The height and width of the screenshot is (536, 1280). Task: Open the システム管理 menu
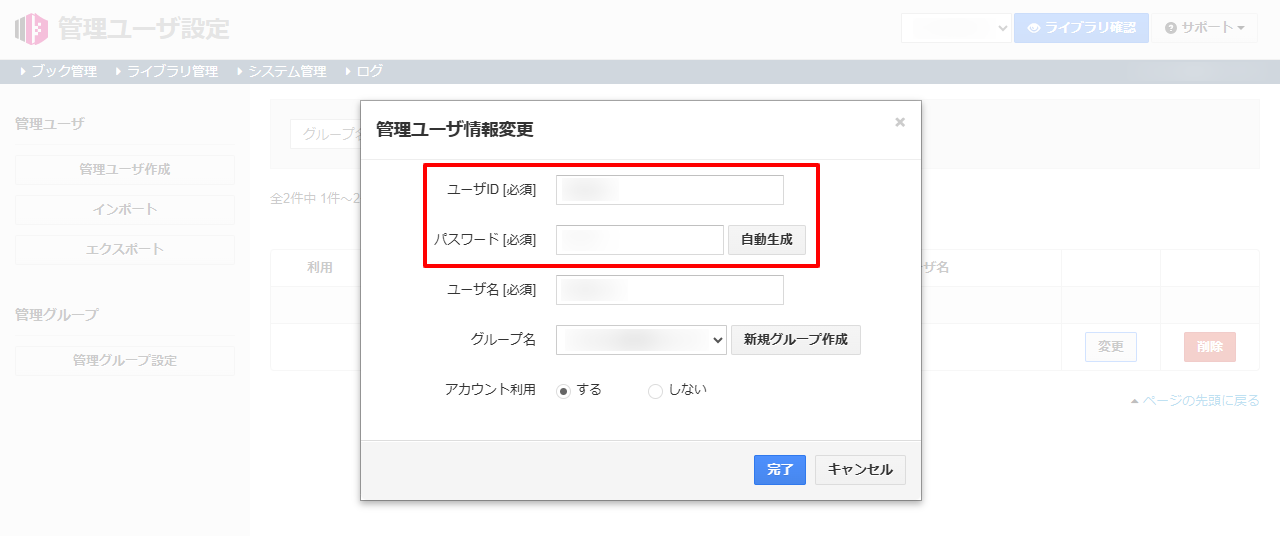tap(281, 72)
